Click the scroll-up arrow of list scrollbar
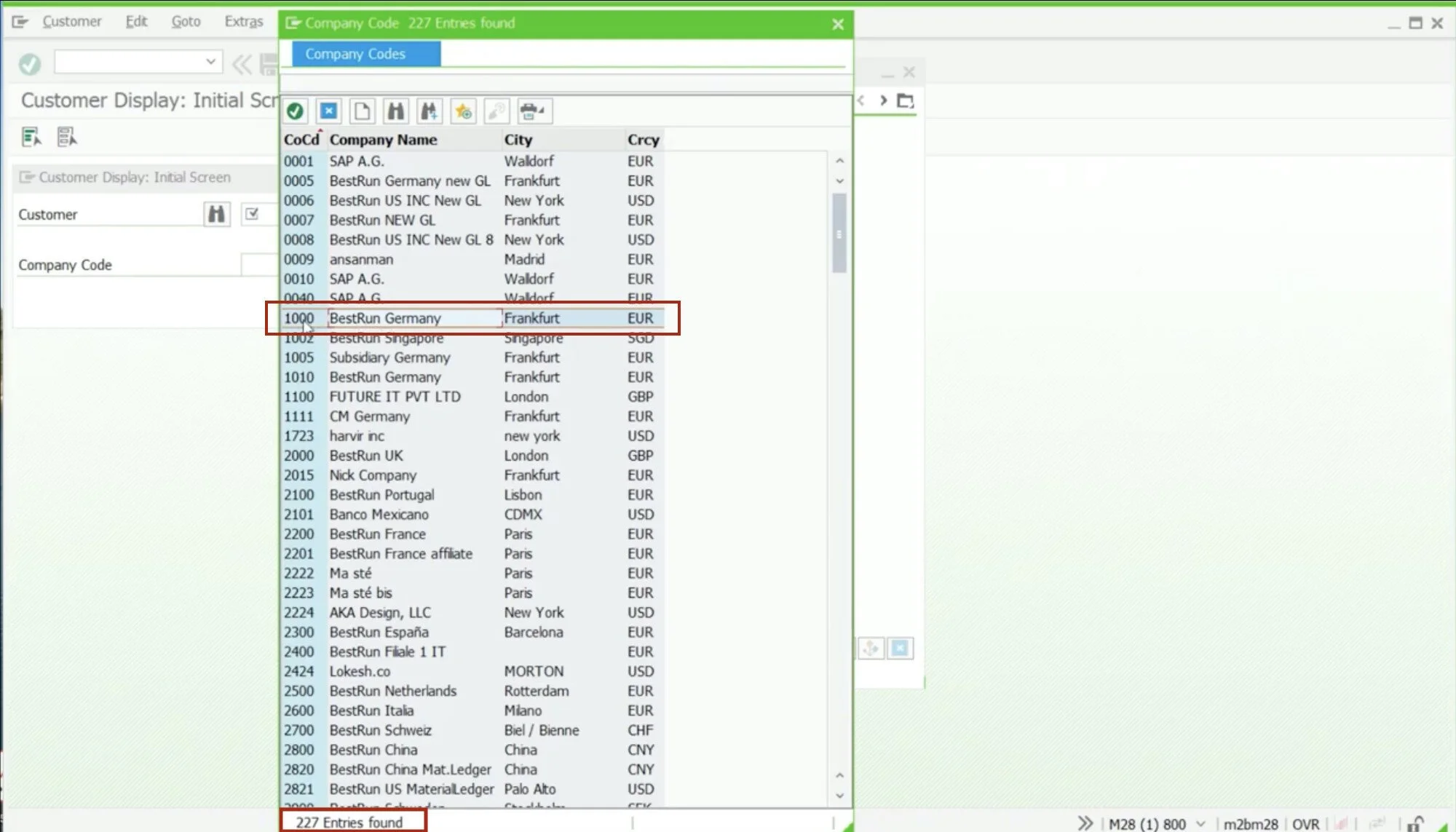 (839, 160)
